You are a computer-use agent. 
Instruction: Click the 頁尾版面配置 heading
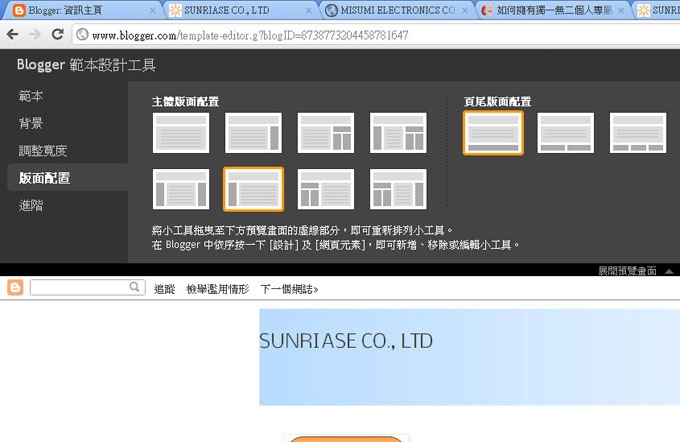(497, 101)
